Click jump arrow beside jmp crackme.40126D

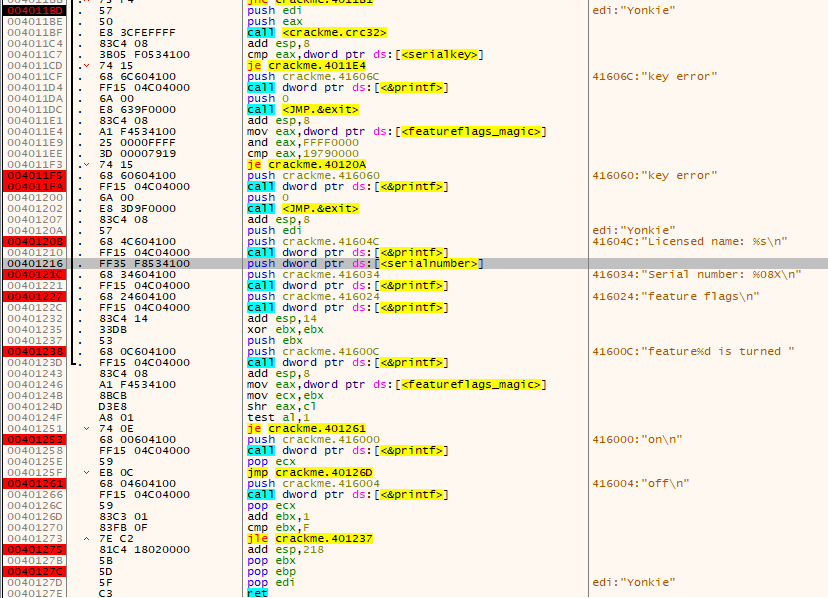87,472
